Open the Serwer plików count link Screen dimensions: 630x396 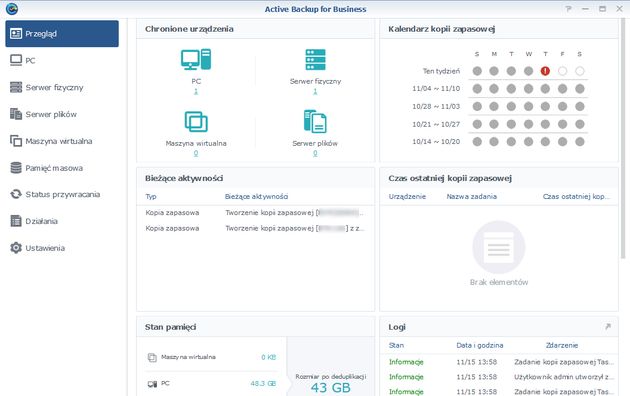(315, 153)
